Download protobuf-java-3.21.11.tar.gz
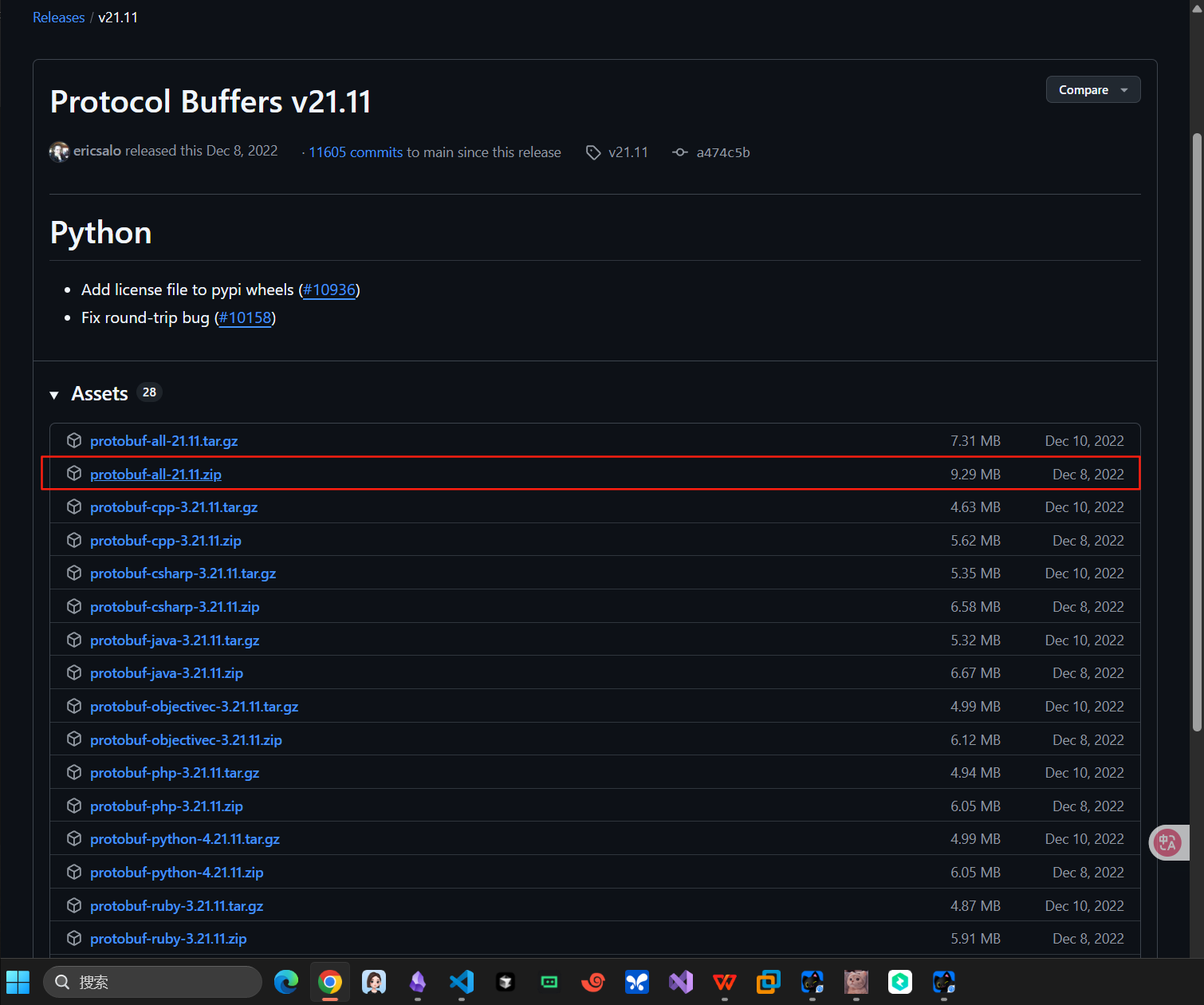The height and width of the screenshot is (1005, 1204). click(175, 640)
